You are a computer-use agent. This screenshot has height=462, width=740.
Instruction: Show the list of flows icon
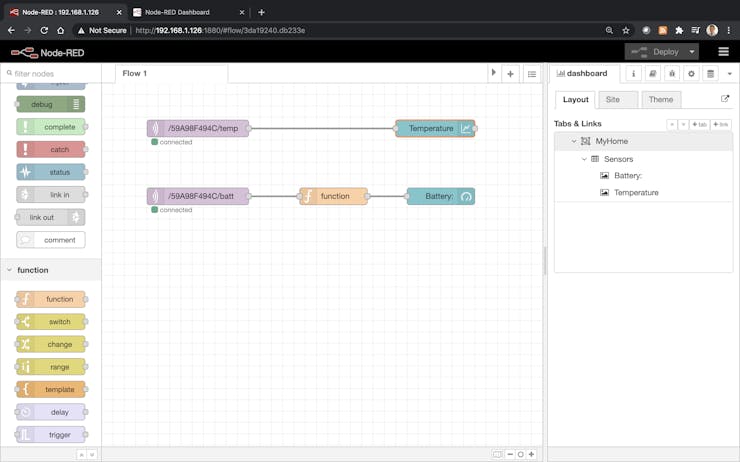point(532,74)
